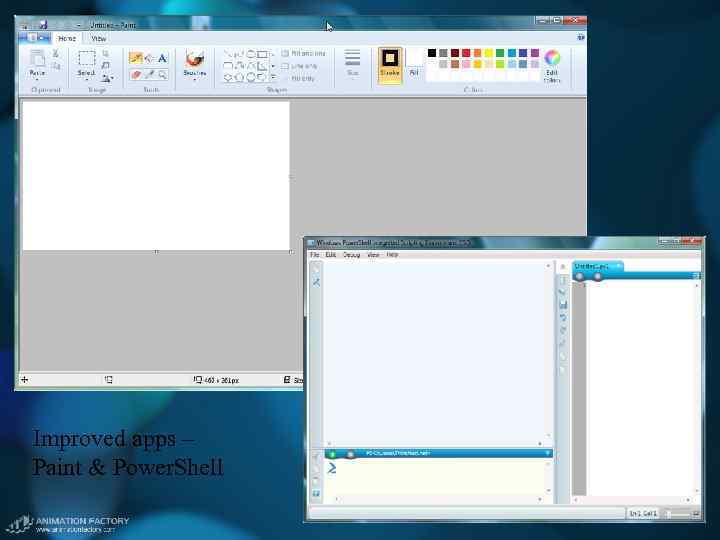Click the Brushes button label
The width and height of the screenshot is (720, 540).
click(195, 73)
